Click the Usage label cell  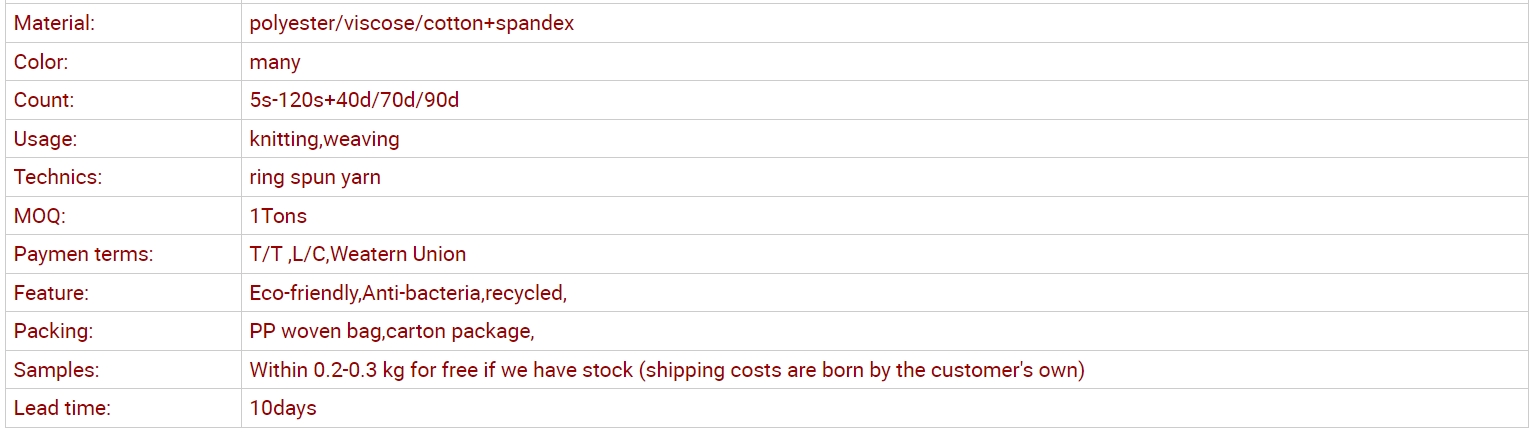(x=123, y=139)
